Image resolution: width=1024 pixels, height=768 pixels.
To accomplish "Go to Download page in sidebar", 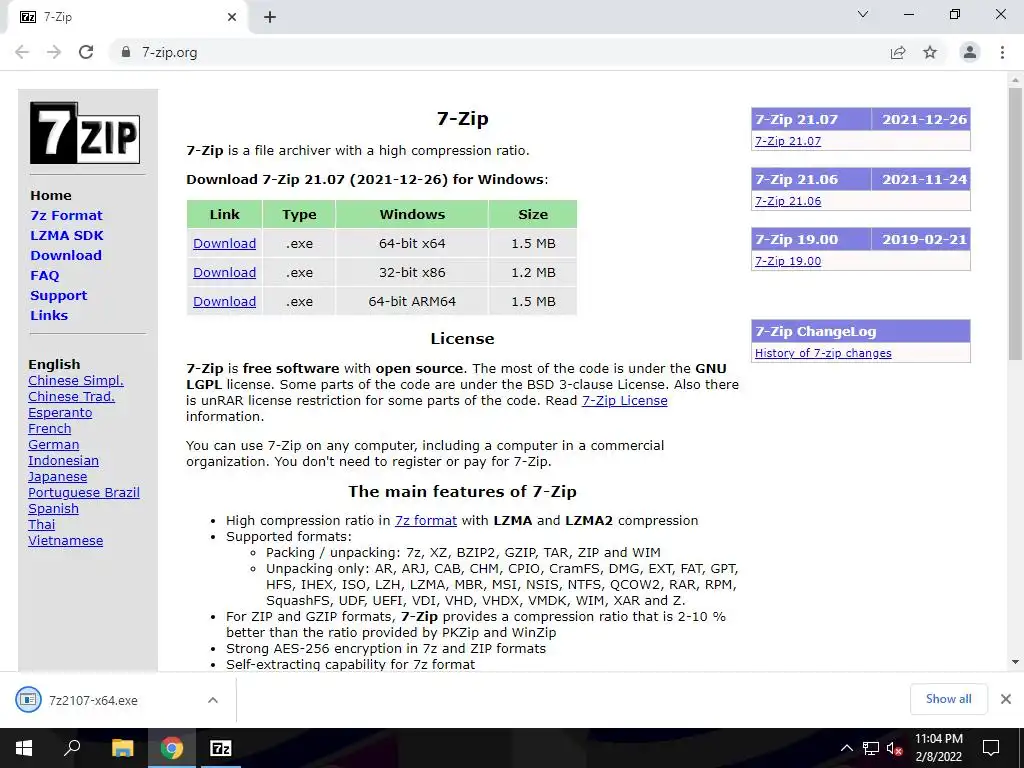I will tap(66, 255).
